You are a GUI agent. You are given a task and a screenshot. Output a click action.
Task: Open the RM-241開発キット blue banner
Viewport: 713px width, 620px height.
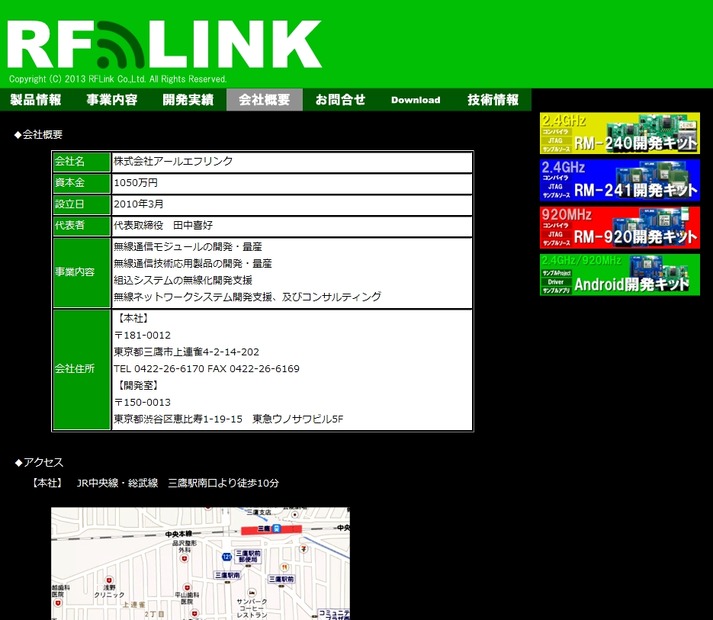pyautogui.click(x=620, y=180)
